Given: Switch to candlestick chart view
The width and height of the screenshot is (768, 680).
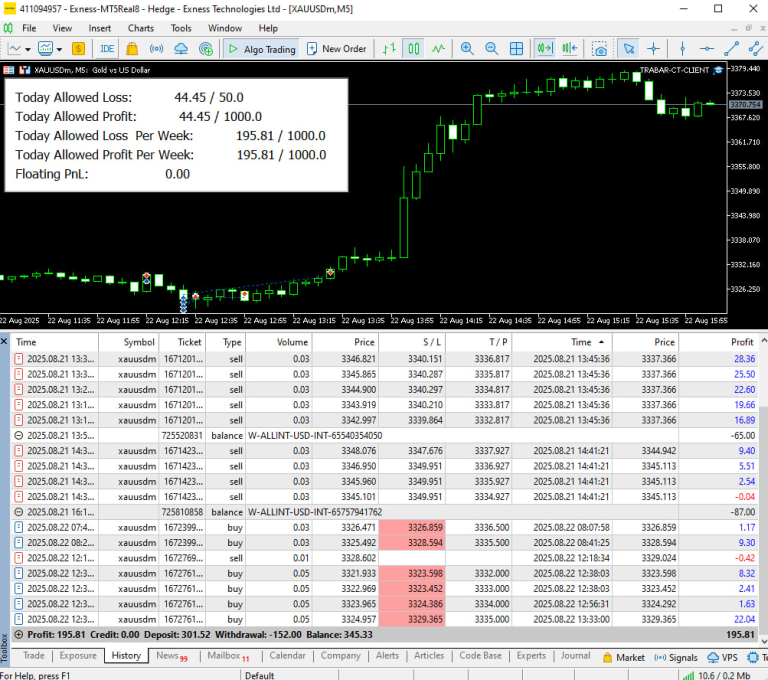Looking at the screenshot, I should (x=414, y=49).
